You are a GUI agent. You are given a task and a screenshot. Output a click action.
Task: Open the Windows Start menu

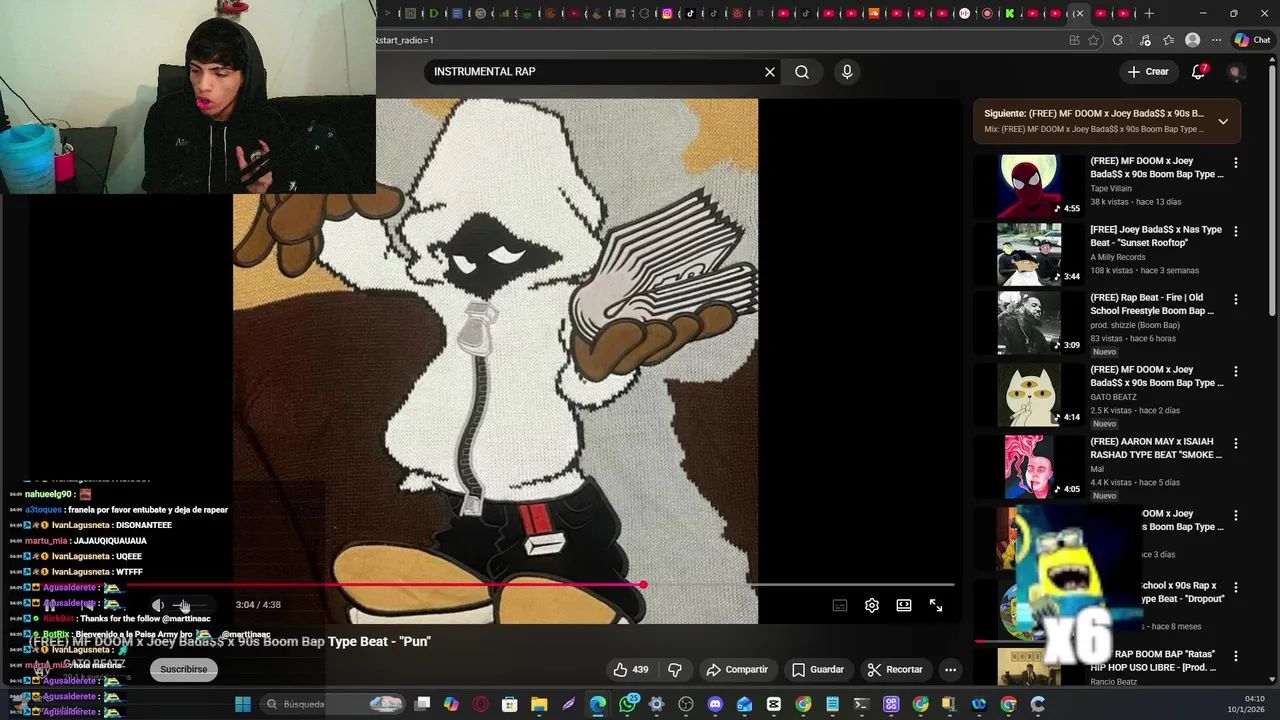click(x=242, y=704)
